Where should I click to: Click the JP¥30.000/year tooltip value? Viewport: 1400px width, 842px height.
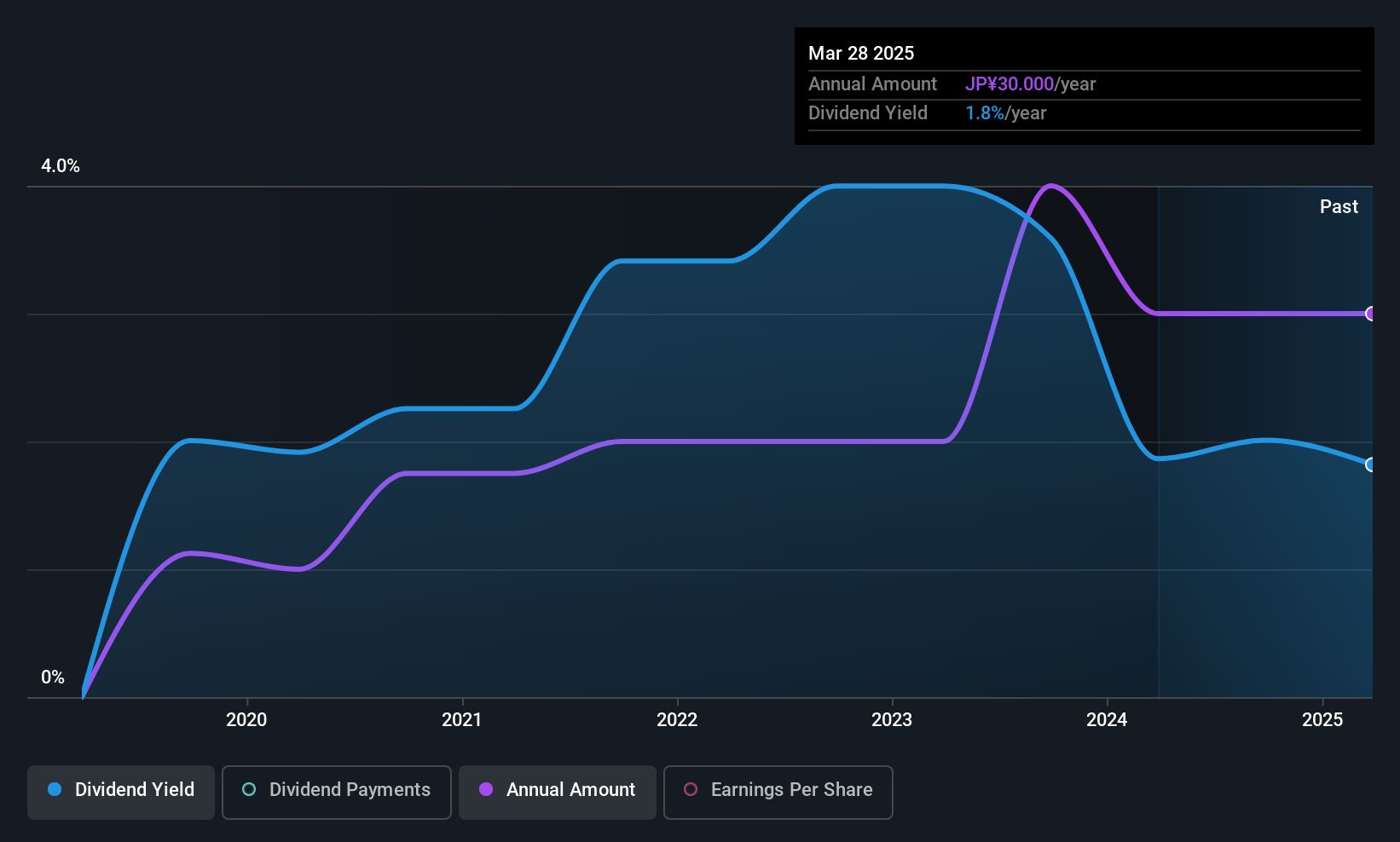coord(1030,84)
